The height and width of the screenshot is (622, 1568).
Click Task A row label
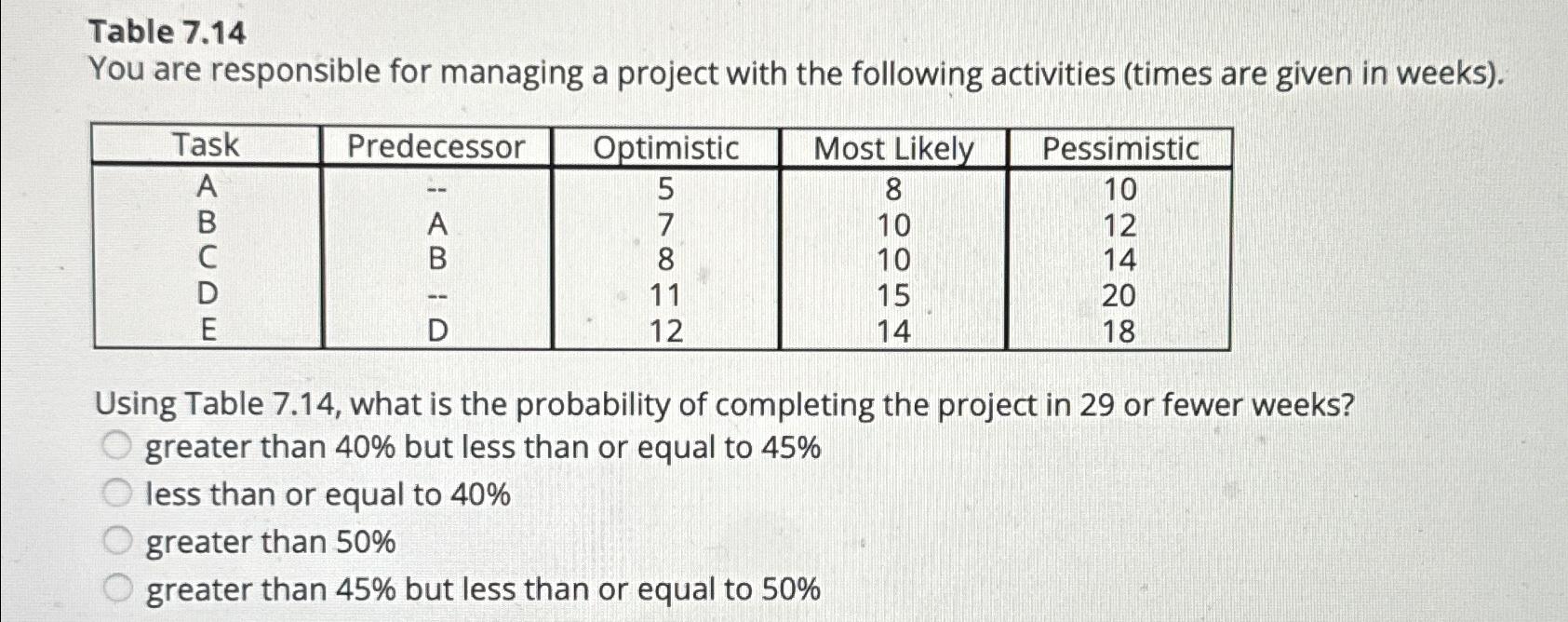[x=206, y=188]
